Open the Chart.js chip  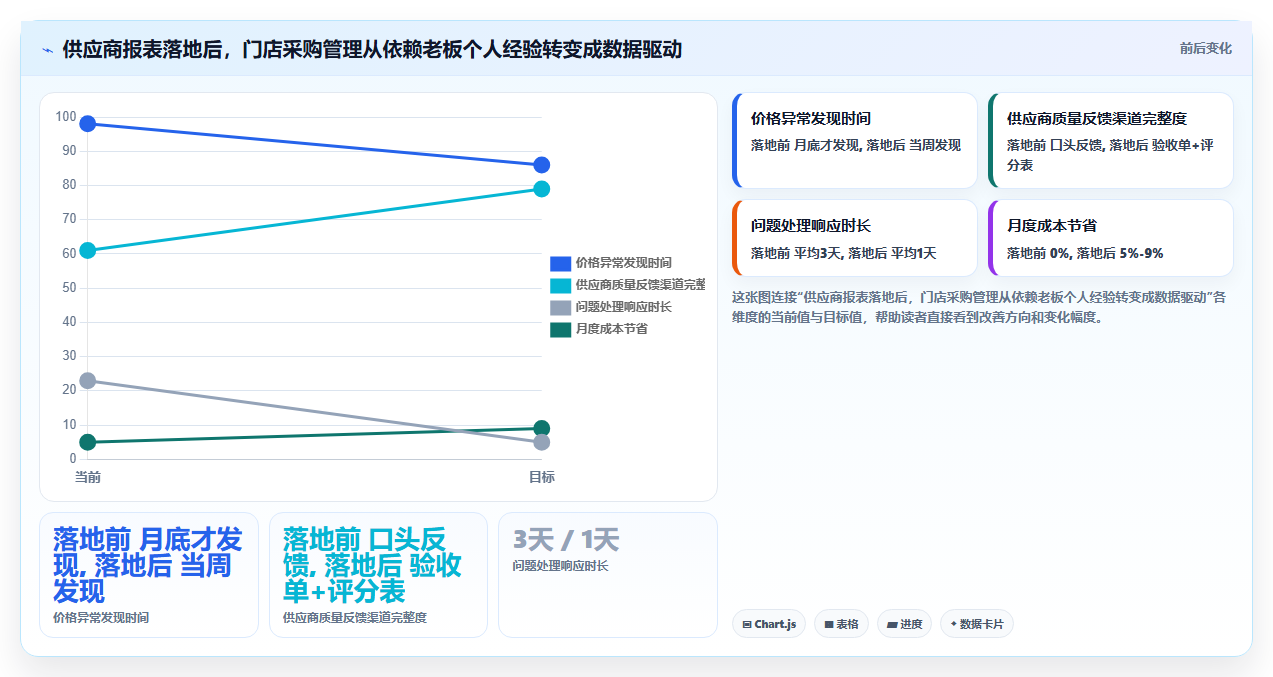point(768,624)
